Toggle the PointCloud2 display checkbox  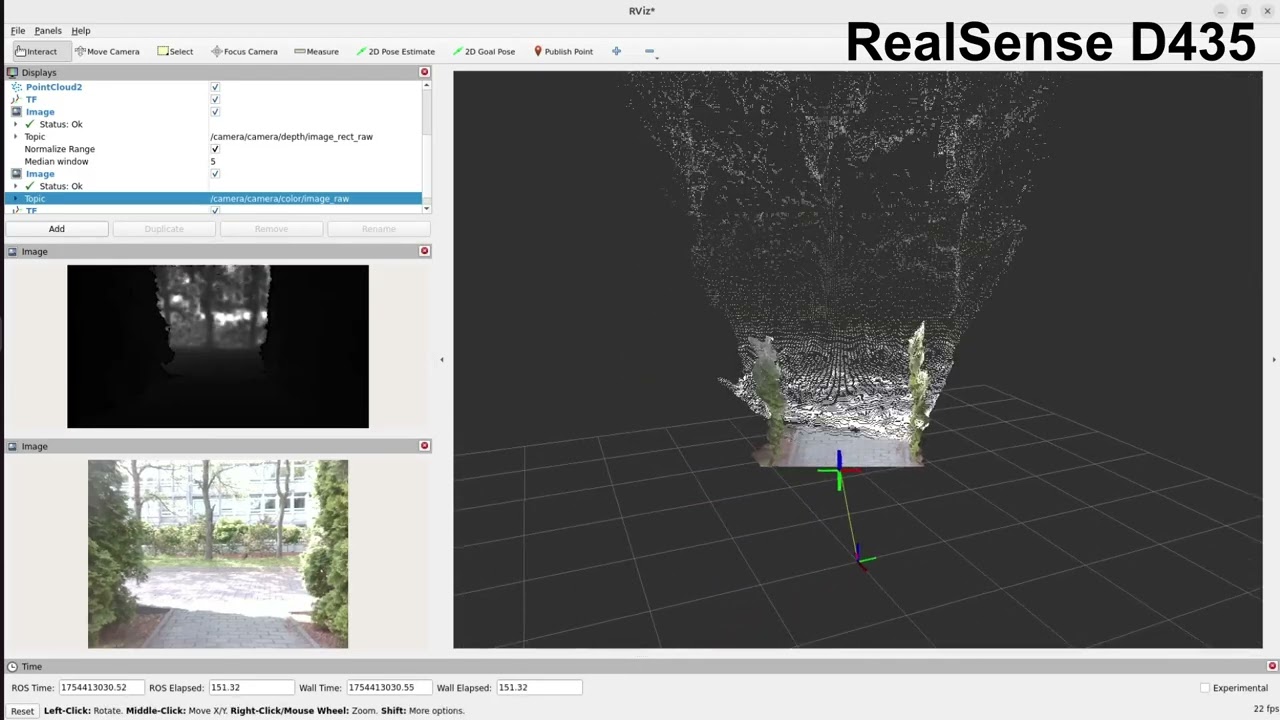[215, 87]
